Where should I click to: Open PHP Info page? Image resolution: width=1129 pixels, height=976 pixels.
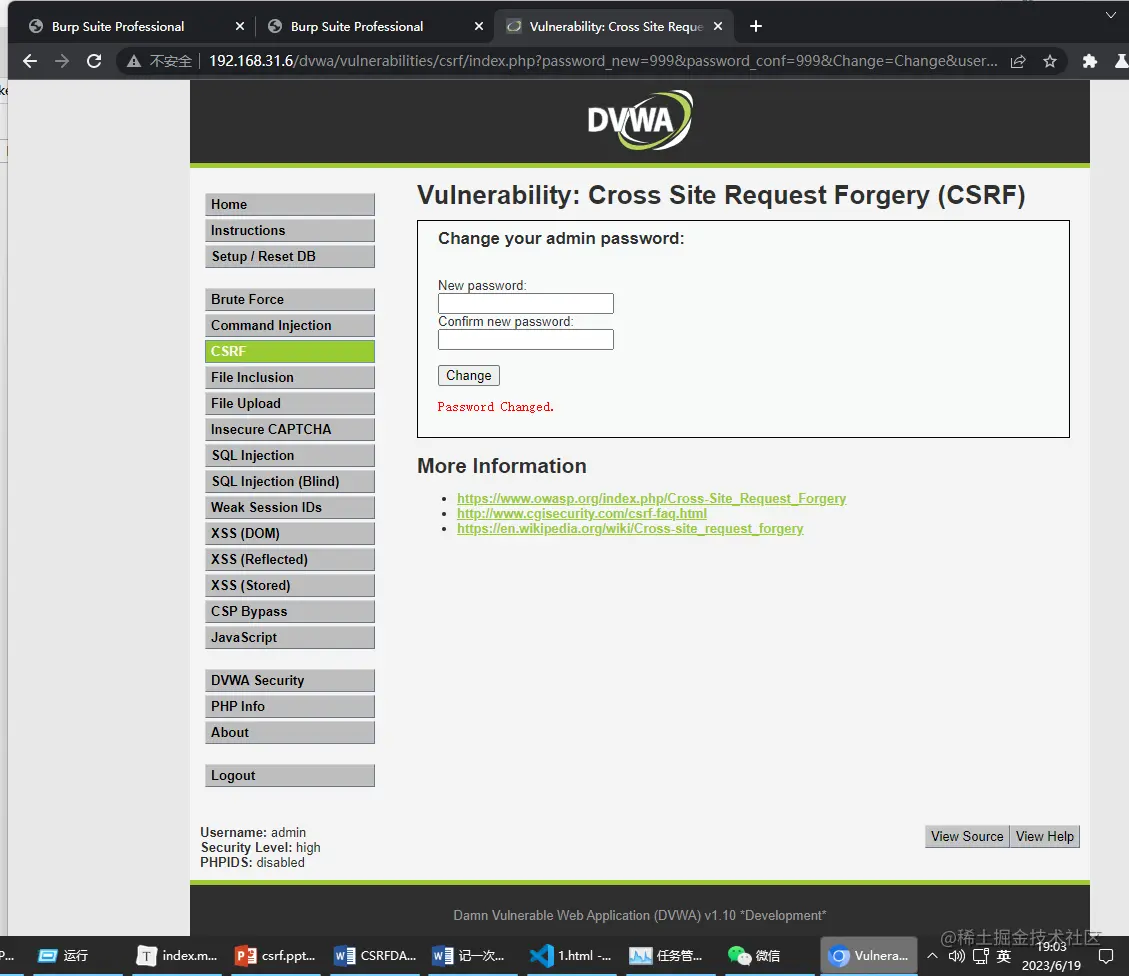289,706
